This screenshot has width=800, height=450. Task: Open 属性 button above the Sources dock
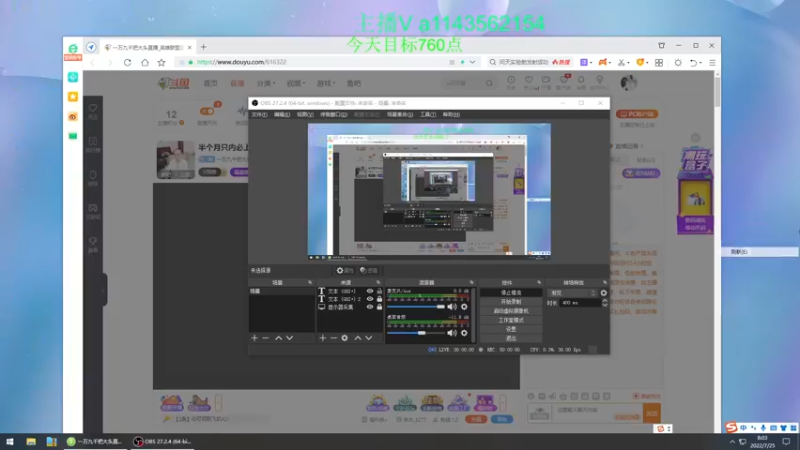pyautogui.click(x=345, y=270)
